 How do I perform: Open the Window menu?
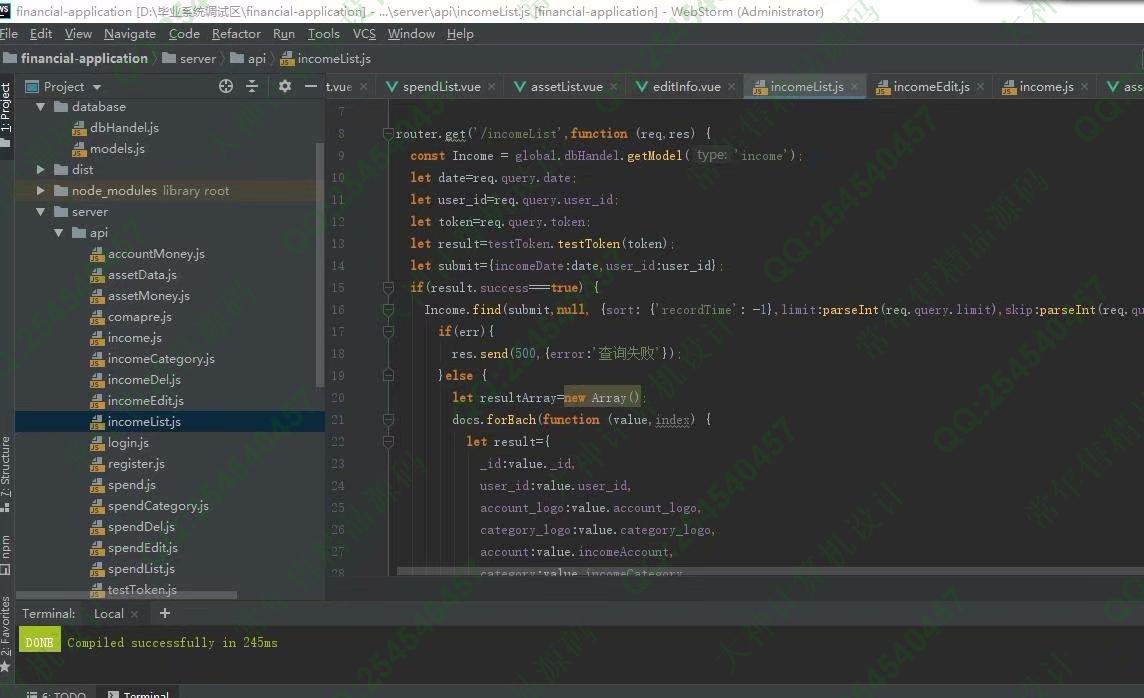coord(411,34)
